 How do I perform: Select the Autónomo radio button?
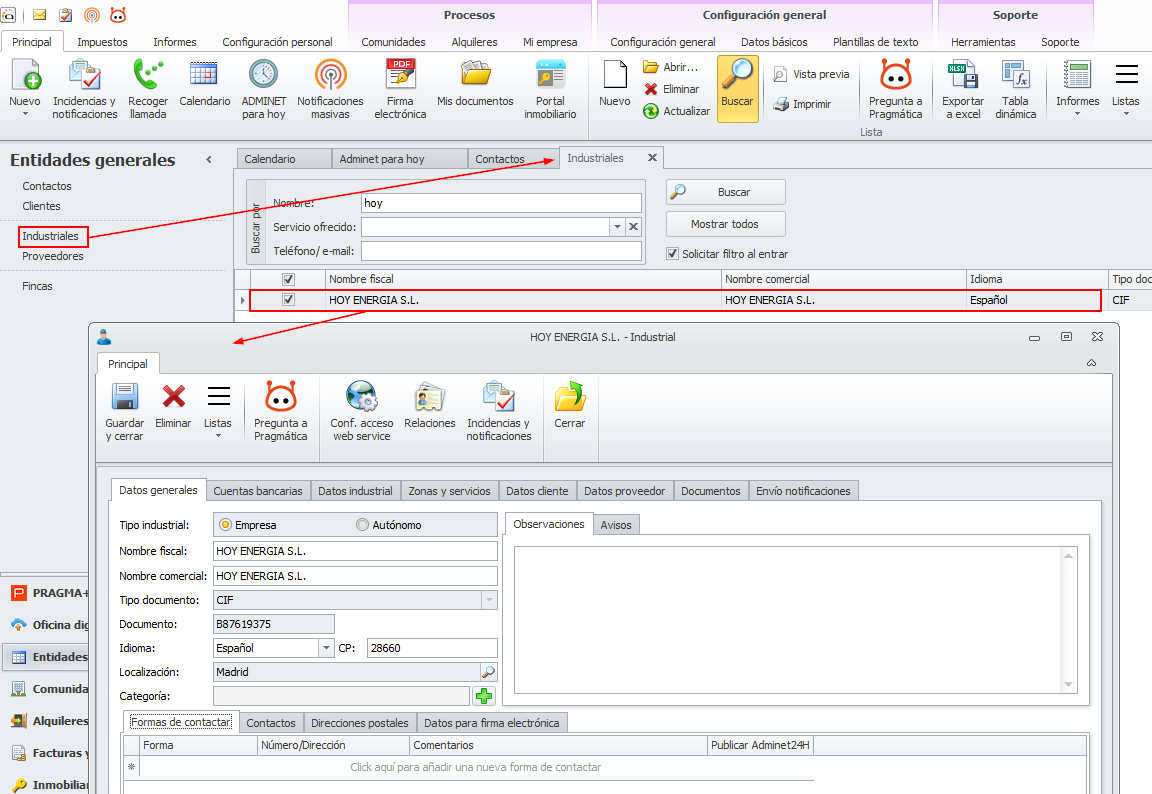tap(363, 525)
